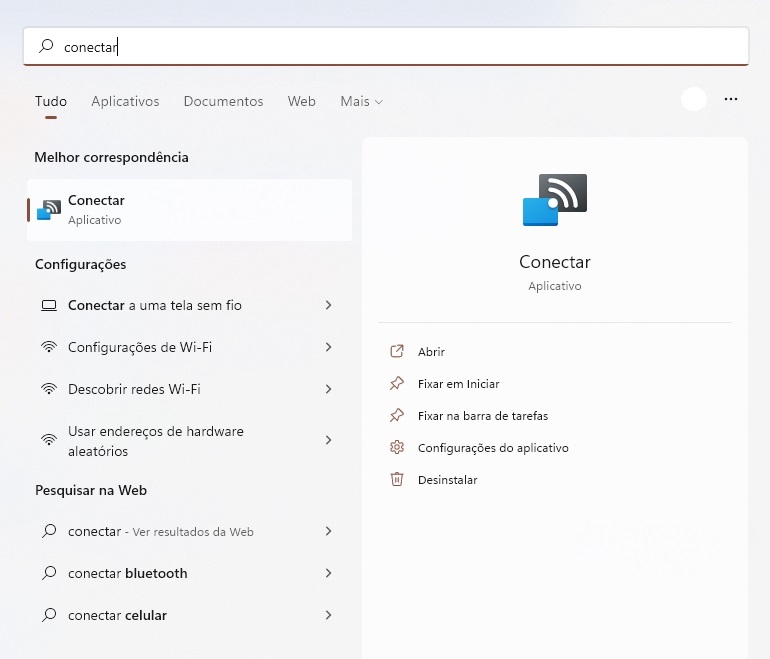
Task: Click search icon beside 'Ver resultados da Web'
Action: pos(49,531)
